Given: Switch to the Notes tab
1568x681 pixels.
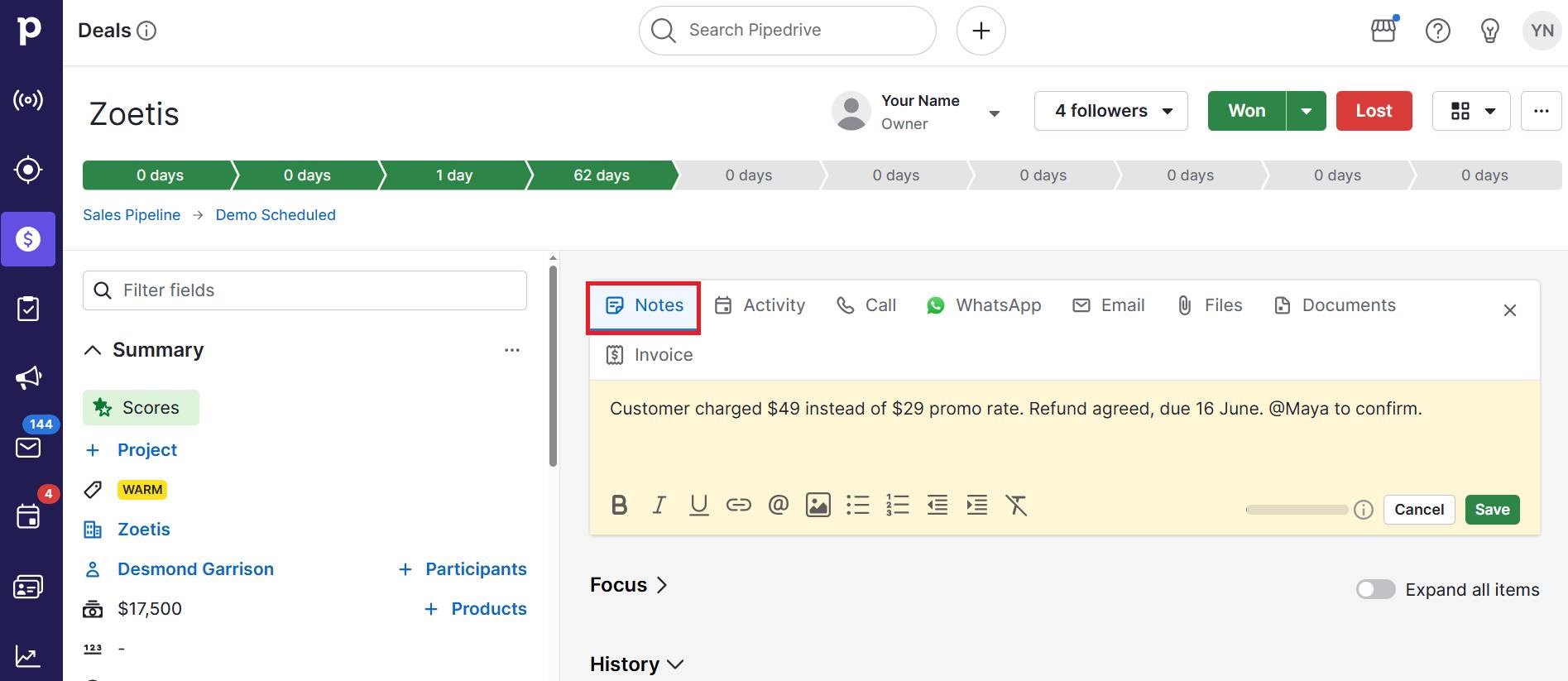Looking at the screenshot, I should click(644, 305).
